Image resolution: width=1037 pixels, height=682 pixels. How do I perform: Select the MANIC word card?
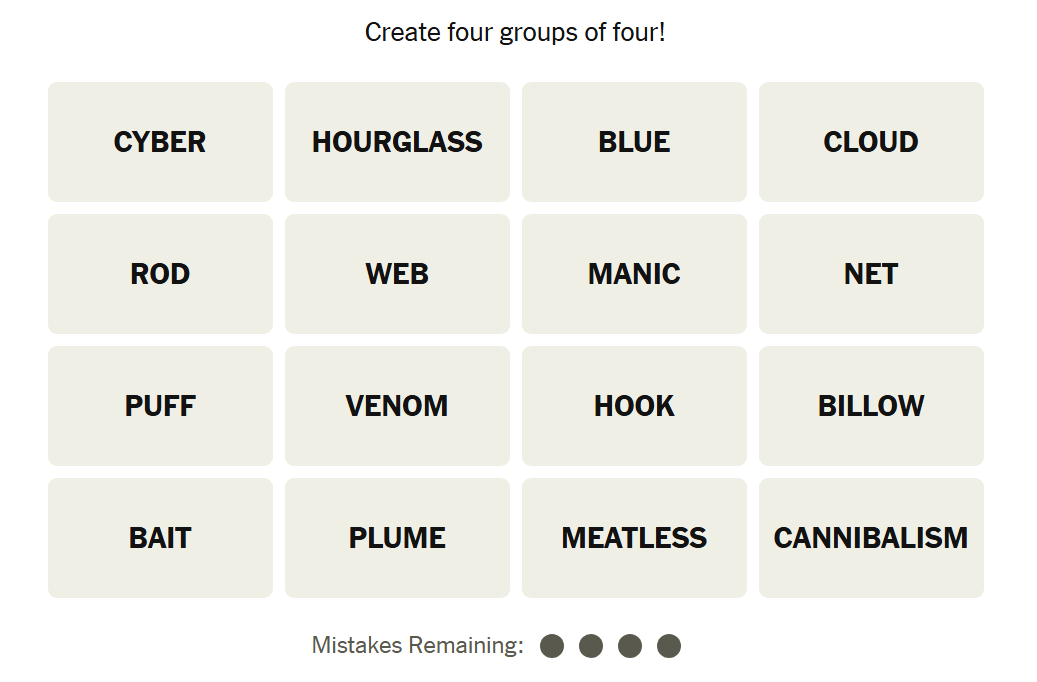click(x=634, y=274)
